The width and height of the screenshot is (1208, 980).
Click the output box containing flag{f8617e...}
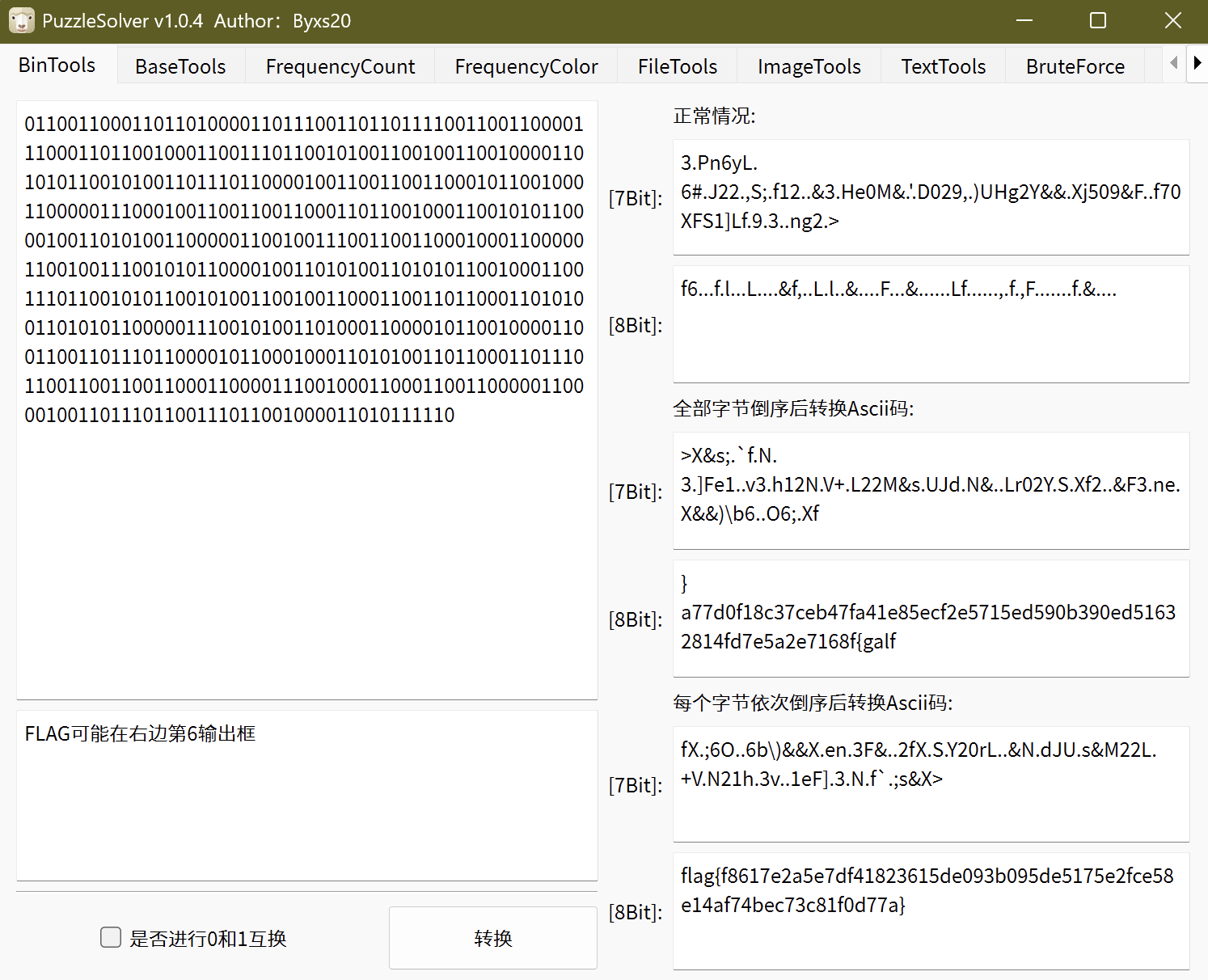(930, 910)
